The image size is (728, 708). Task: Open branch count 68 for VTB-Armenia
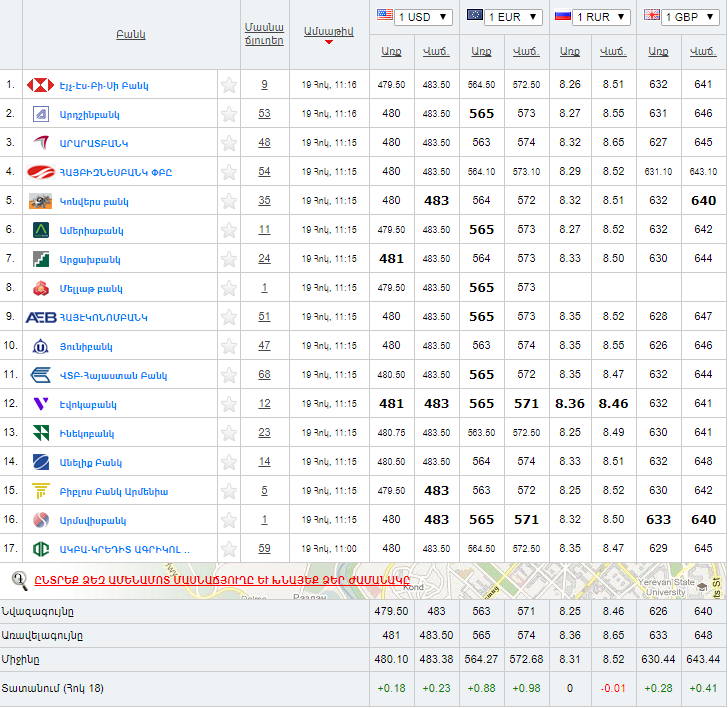coord(264,375)
